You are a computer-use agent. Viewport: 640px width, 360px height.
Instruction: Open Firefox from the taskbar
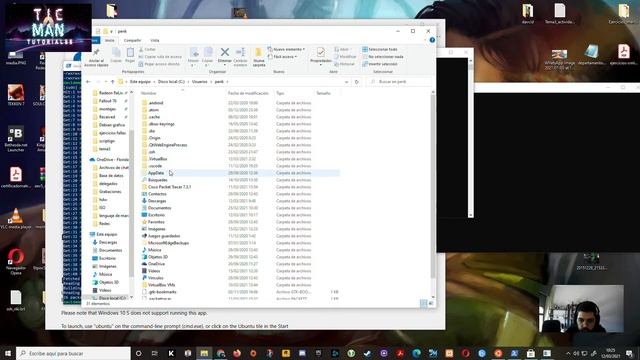pyautogui.click(x=237, y=353)
